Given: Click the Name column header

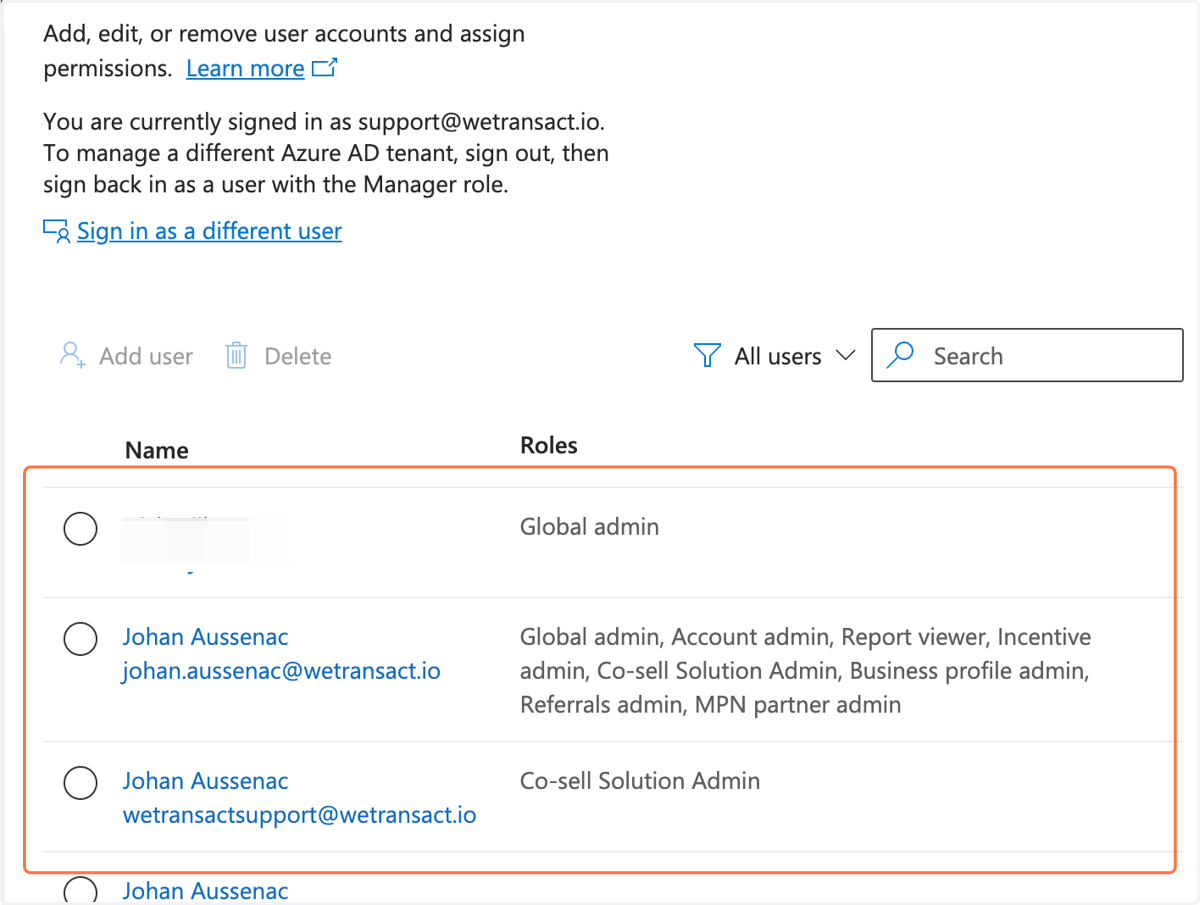Looking at the screenshot, I should pos(157,450).
